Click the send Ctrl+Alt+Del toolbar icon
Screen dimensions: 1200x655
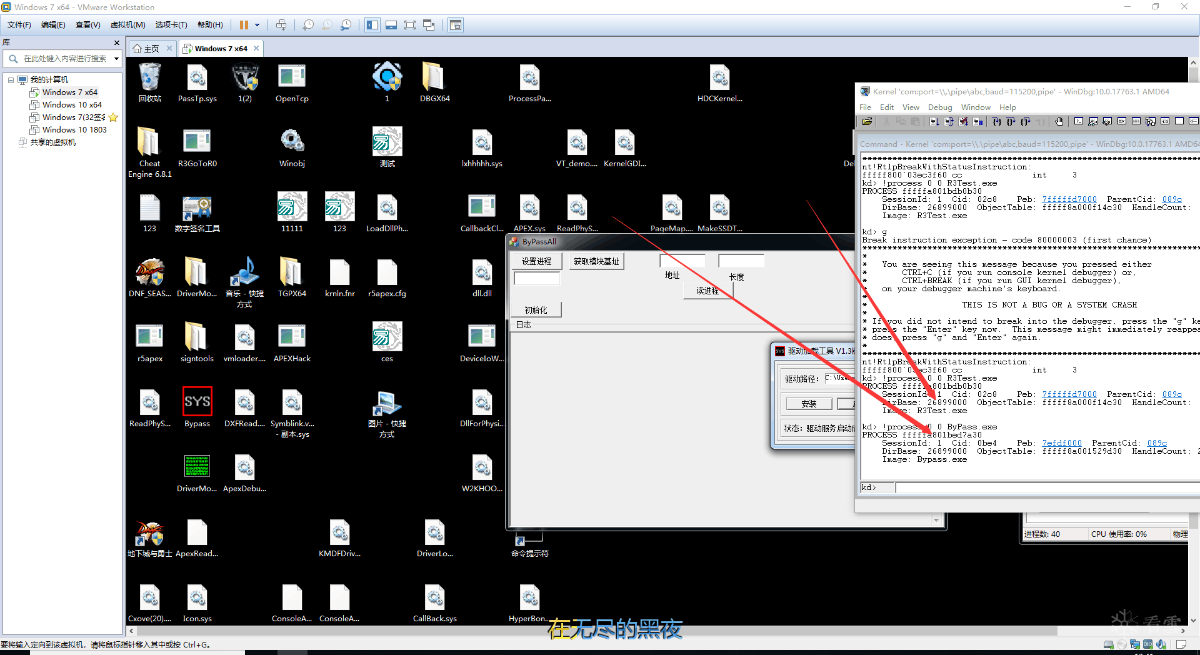pos(281,24)
